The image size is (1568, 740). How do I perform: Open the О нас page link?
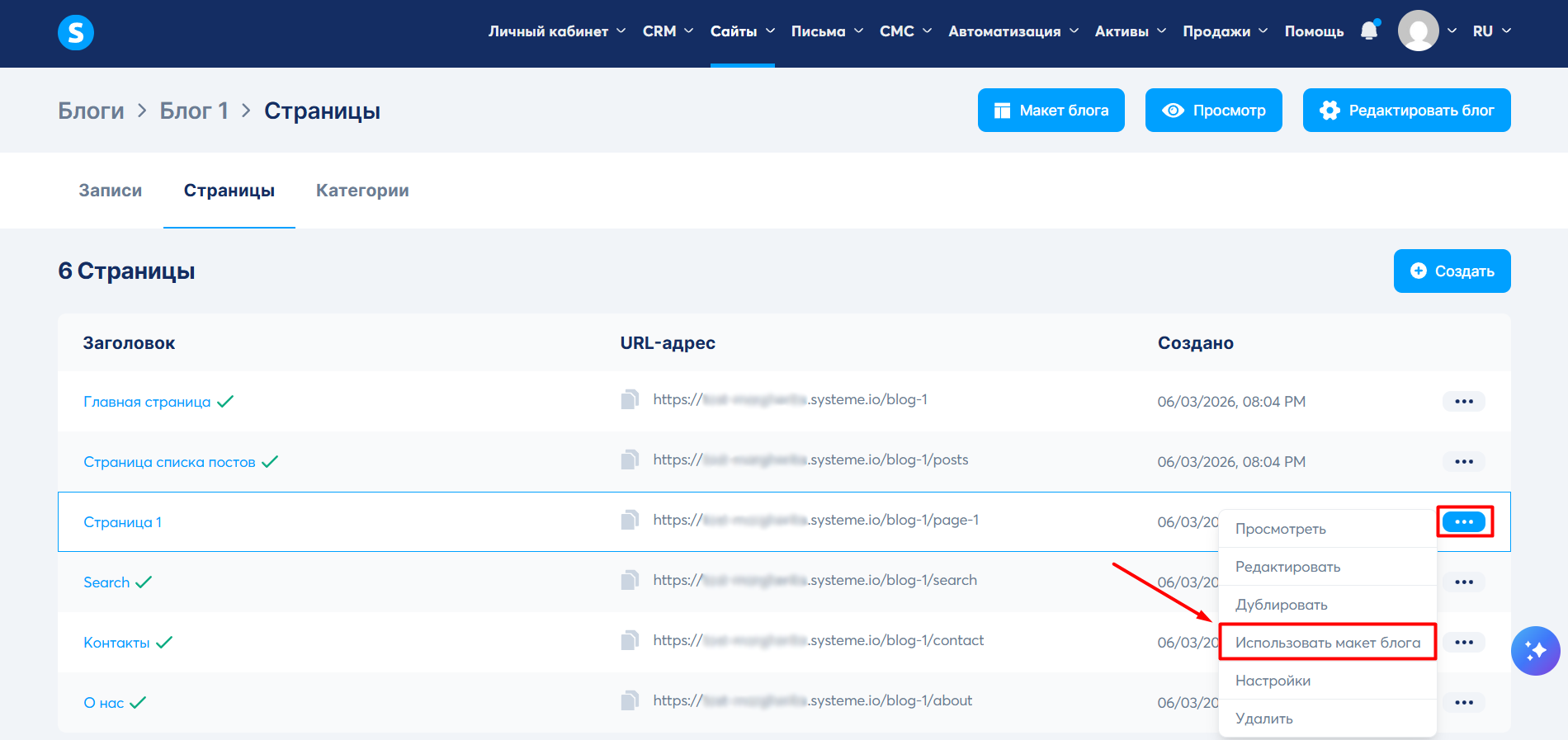point(104,703)
